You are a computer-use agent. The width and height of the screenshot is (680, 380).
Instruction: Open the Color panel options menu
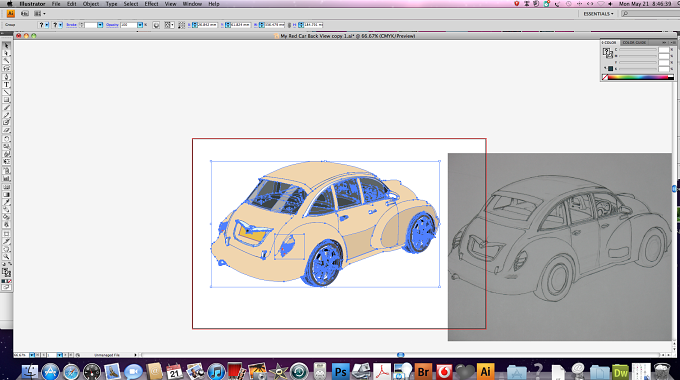[673, 43]
